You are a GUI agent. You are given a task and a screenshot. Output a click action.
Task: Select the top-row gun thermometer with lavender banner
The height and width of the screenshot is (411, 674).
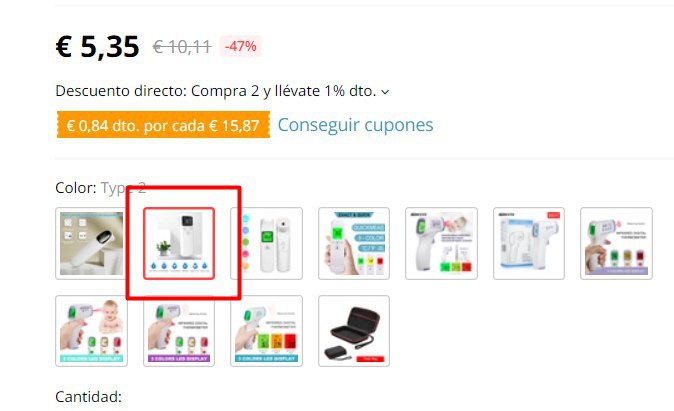pyautogui.click(x=616, y=243)
